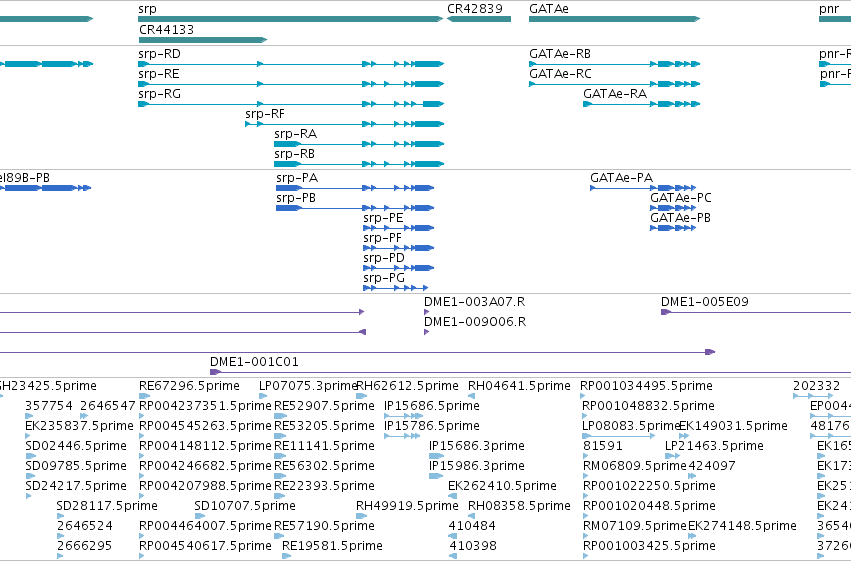Select the CR42839 gene bar
This screenshot has width=851, height=561.
479,19
